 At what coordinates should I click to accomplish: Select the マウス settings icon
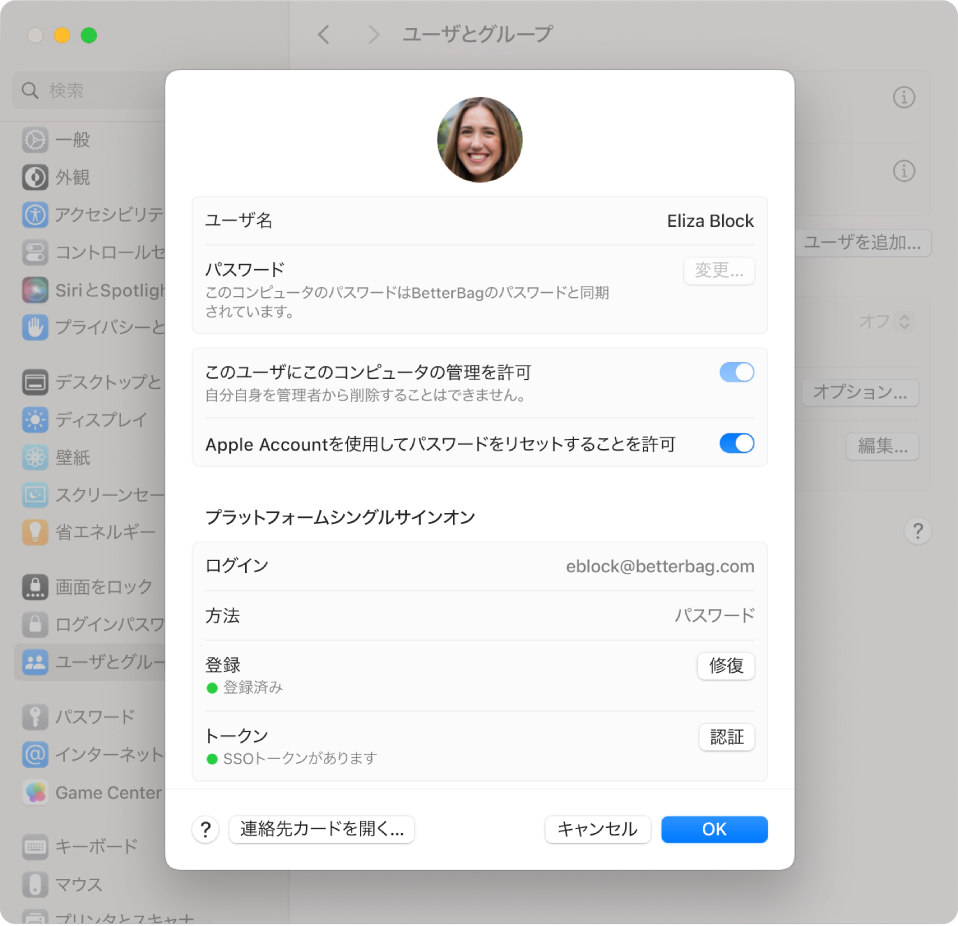pos(33,884)
